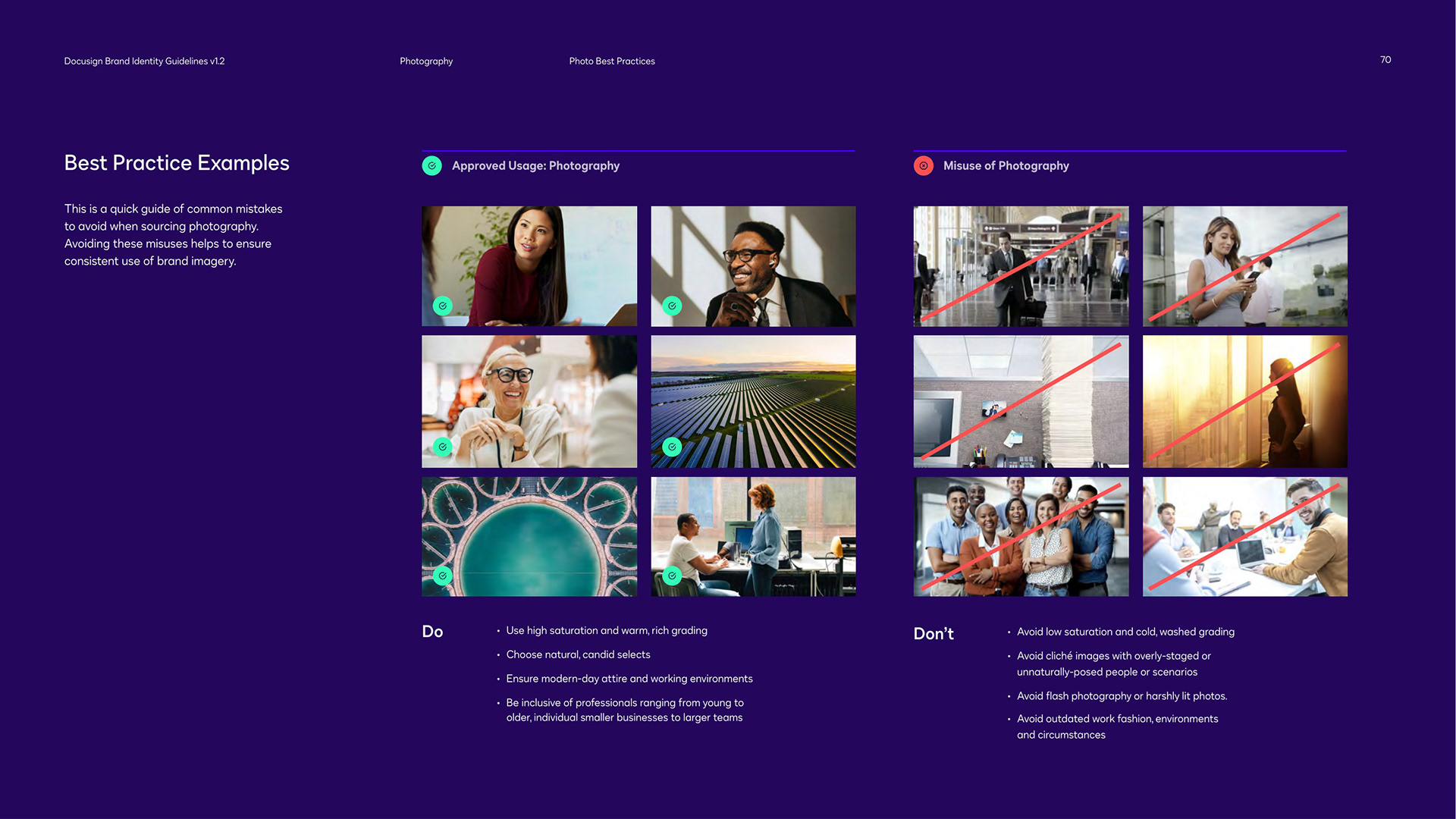Open the Photography section label in header

point(426,61)
